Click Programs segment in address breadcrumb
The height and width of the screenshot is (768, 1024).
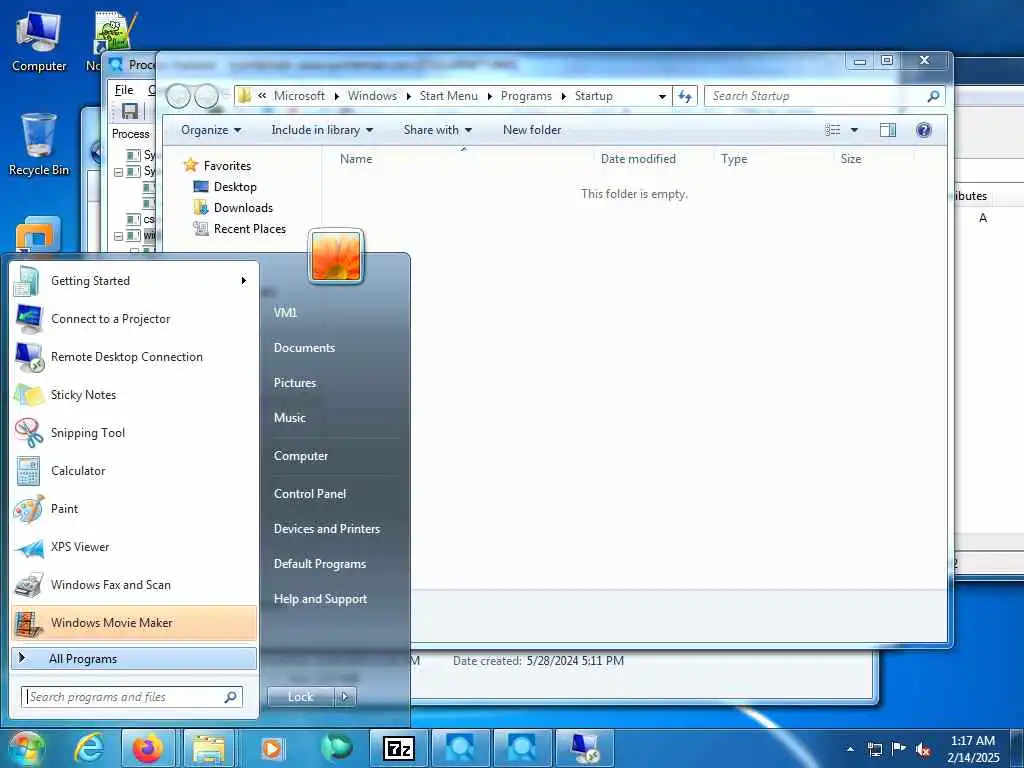click(526, 96)
